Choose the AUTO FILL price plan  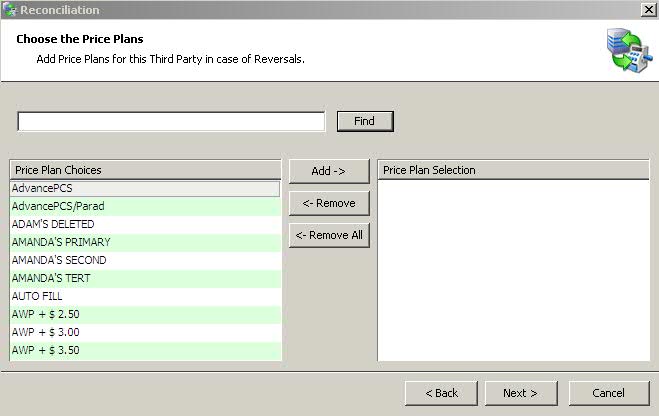point(145,296)
